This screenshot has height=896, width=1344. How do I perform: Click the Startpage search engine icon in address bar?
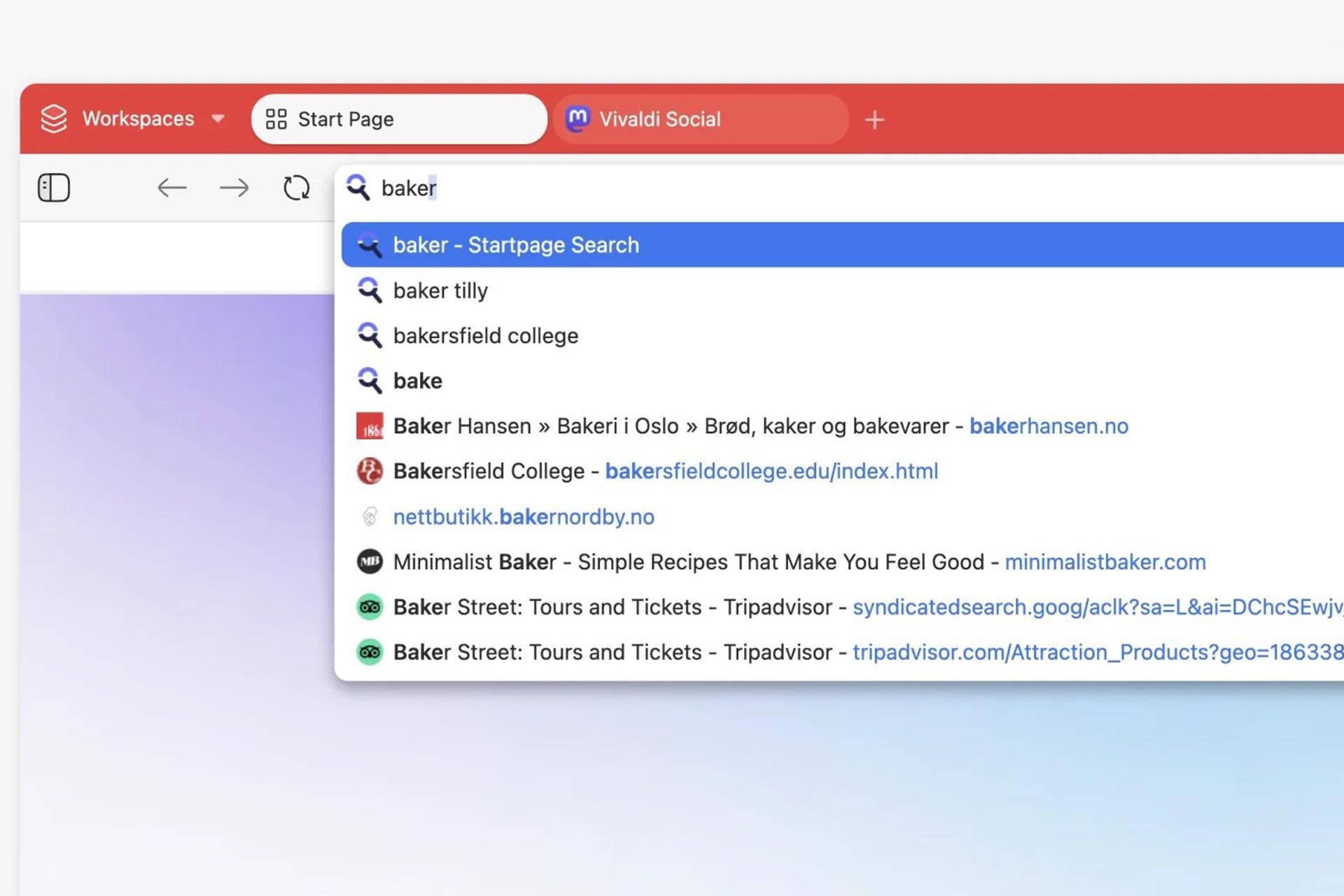pos(358,188)
